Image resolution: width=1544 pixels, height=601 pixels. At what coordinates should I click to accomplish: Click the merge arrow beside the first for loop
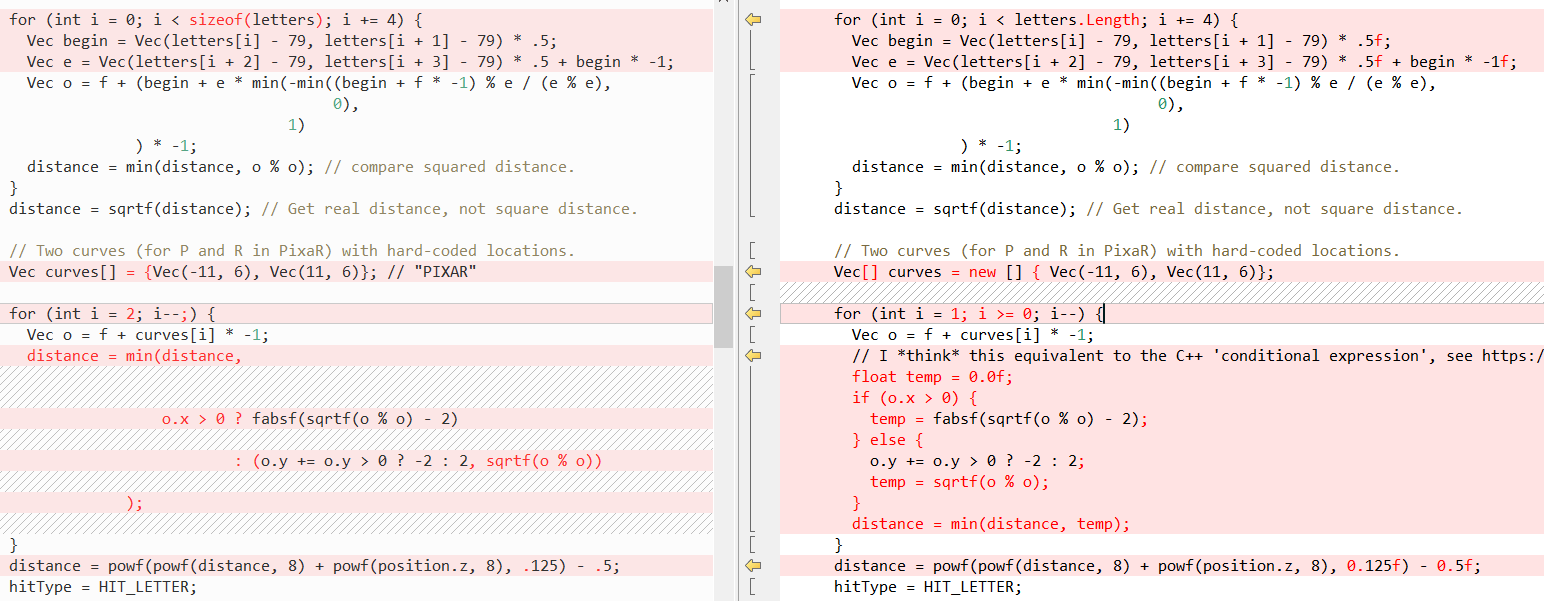751,20
